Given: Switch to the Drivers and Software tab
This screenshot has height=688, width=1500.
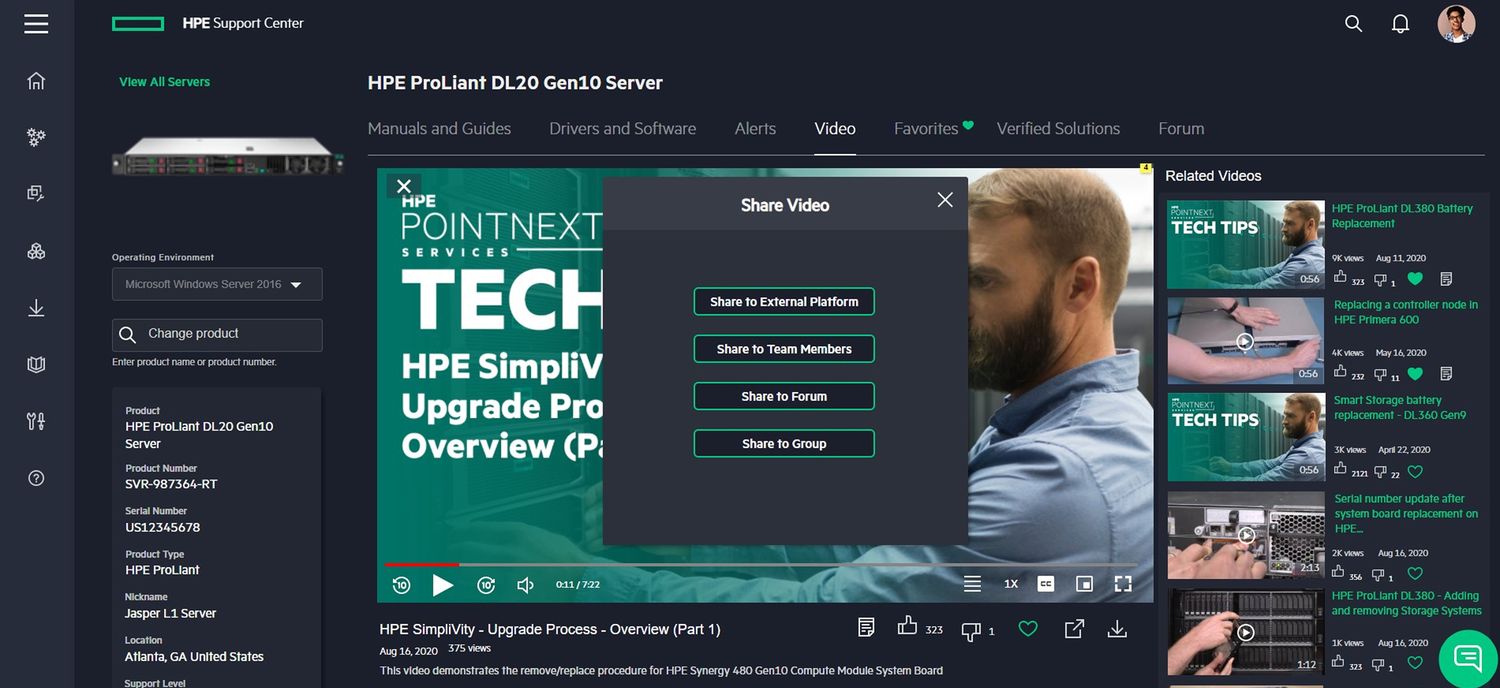Looking at the screenshot, I should click(623, 129).
